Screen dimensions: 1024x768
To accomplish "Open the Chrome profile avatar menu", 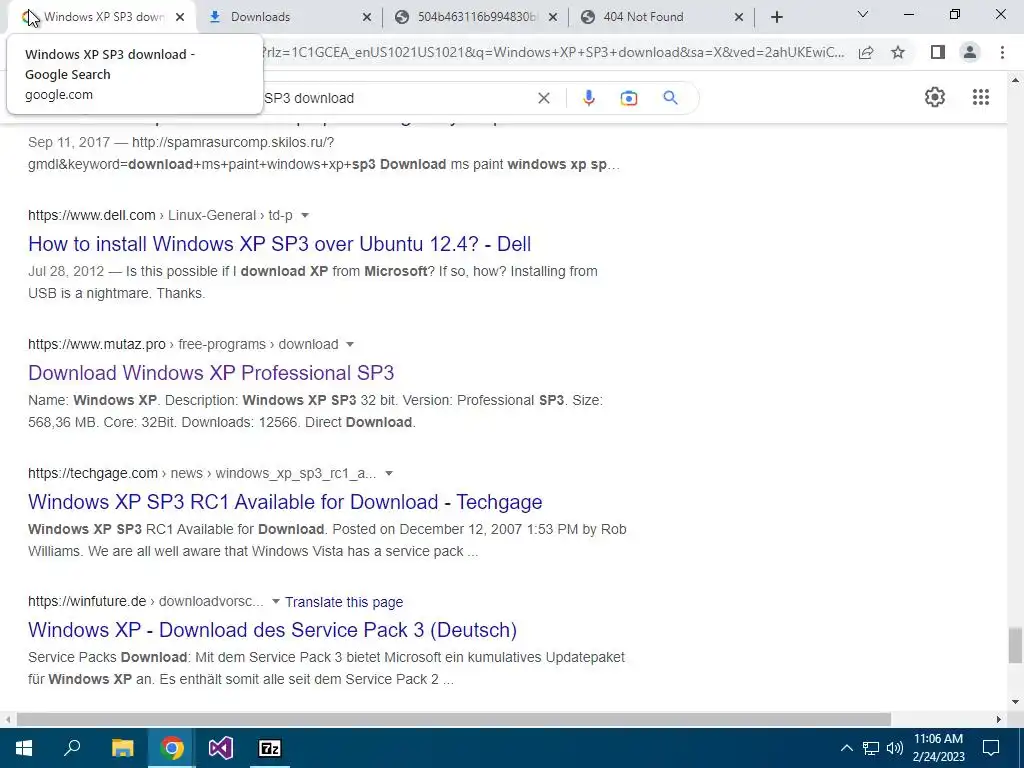I will point(970,52).
